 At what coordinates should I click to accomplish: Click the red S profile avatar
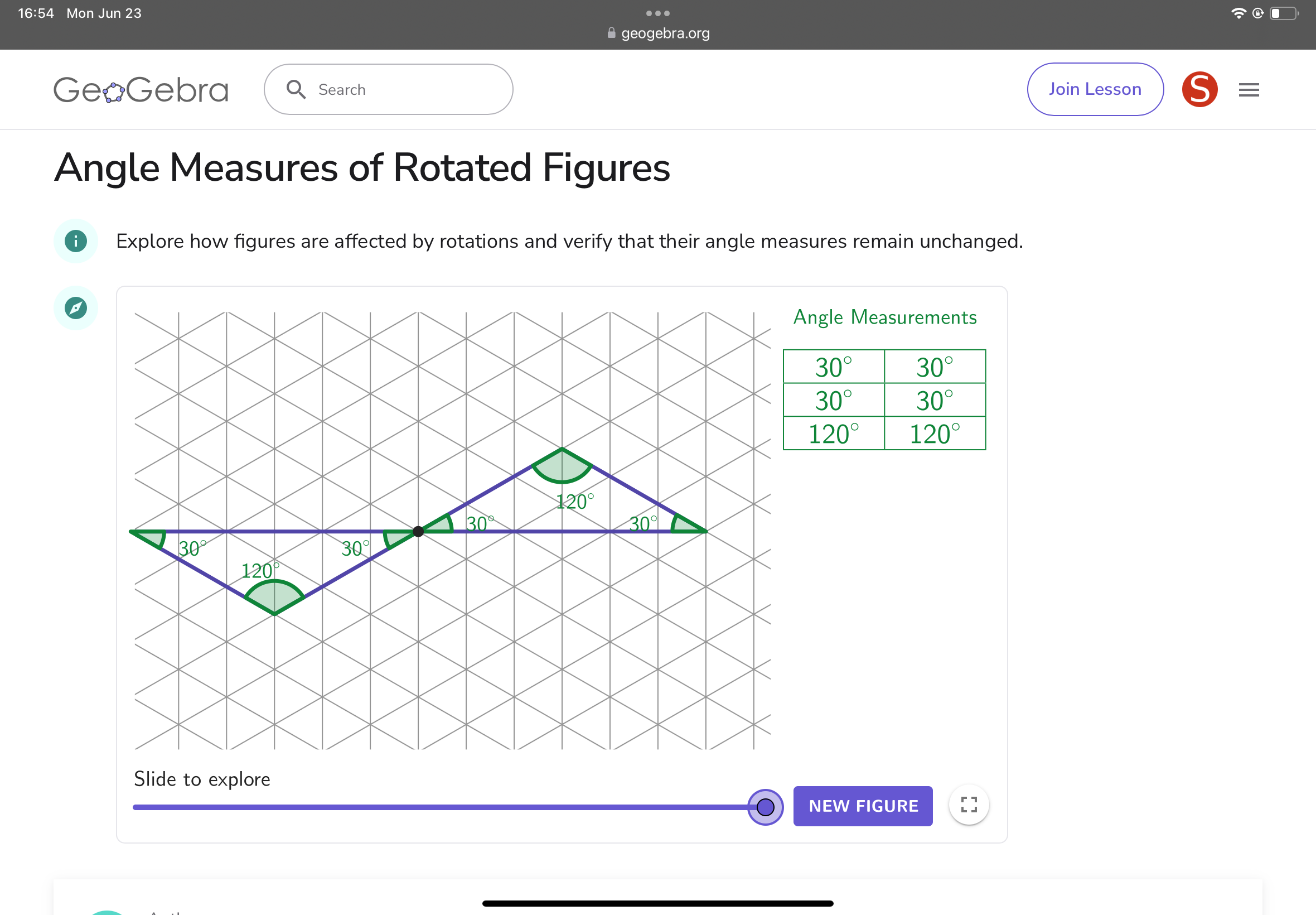[x=1199, y=89]
